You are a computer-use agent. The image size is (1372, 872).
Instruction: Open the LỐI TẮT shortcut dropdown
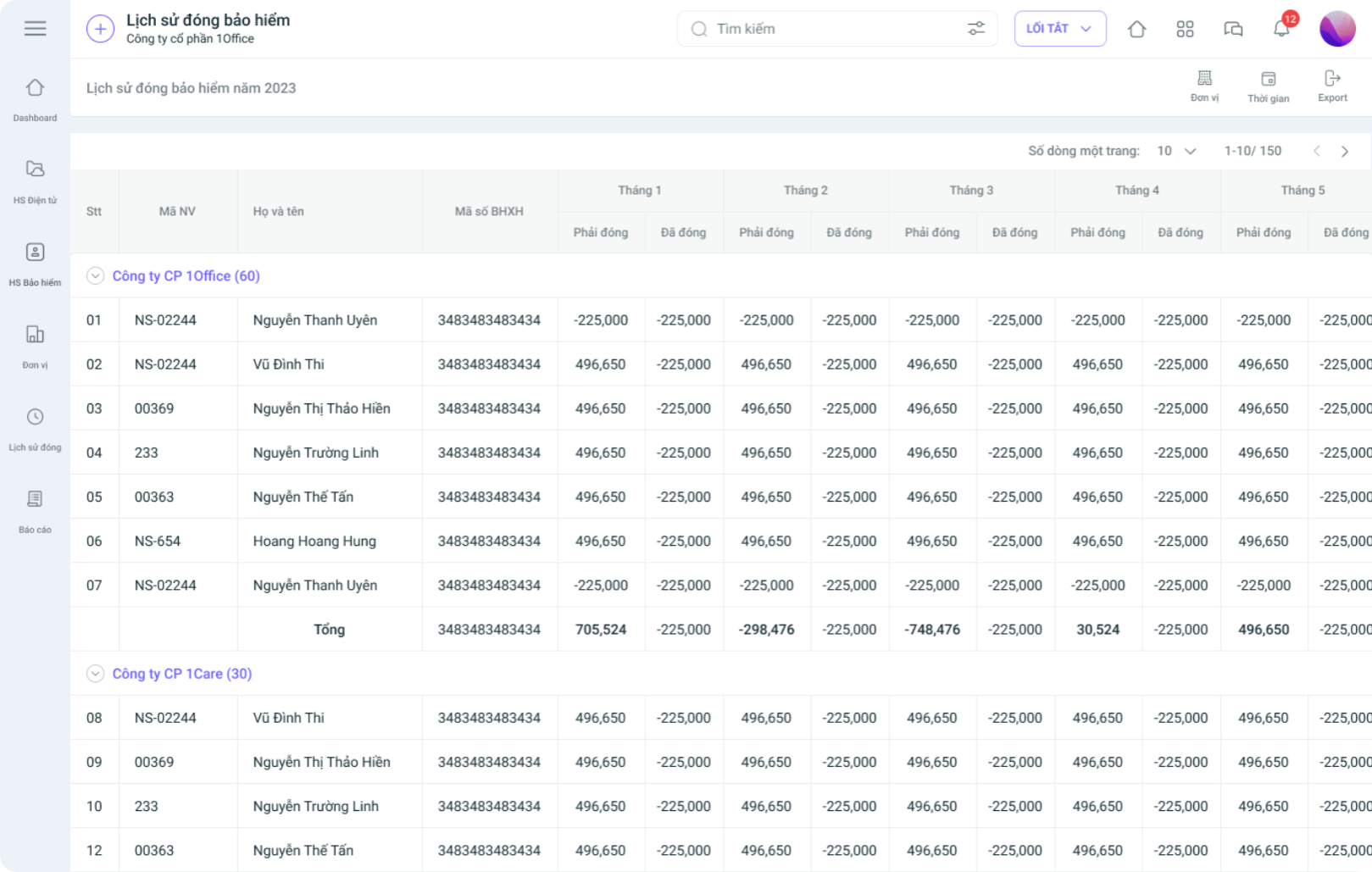[x=1060, y=29]
